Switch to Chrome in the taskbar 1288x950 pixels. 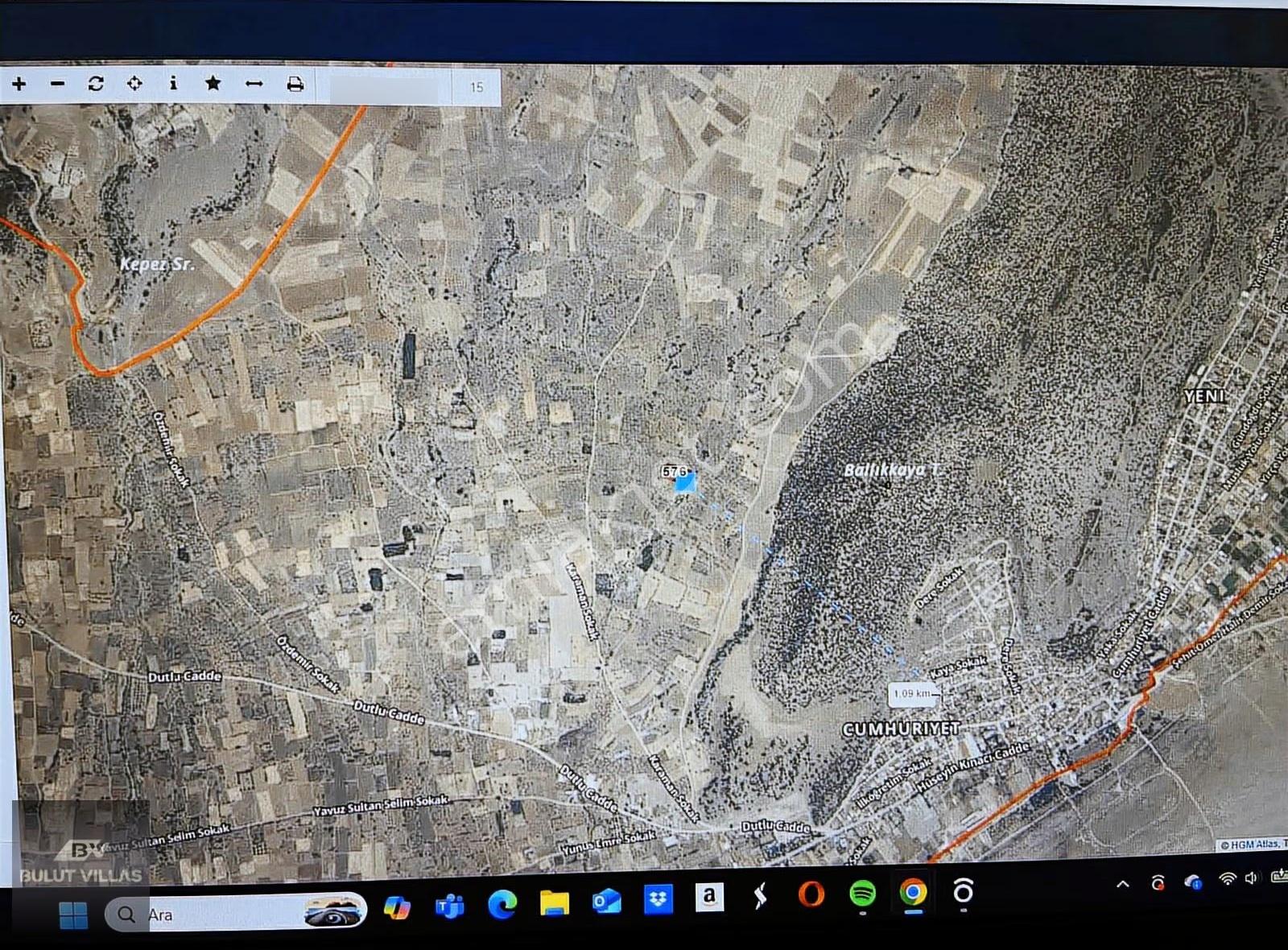pyautogui.click(x=914, y=892)
